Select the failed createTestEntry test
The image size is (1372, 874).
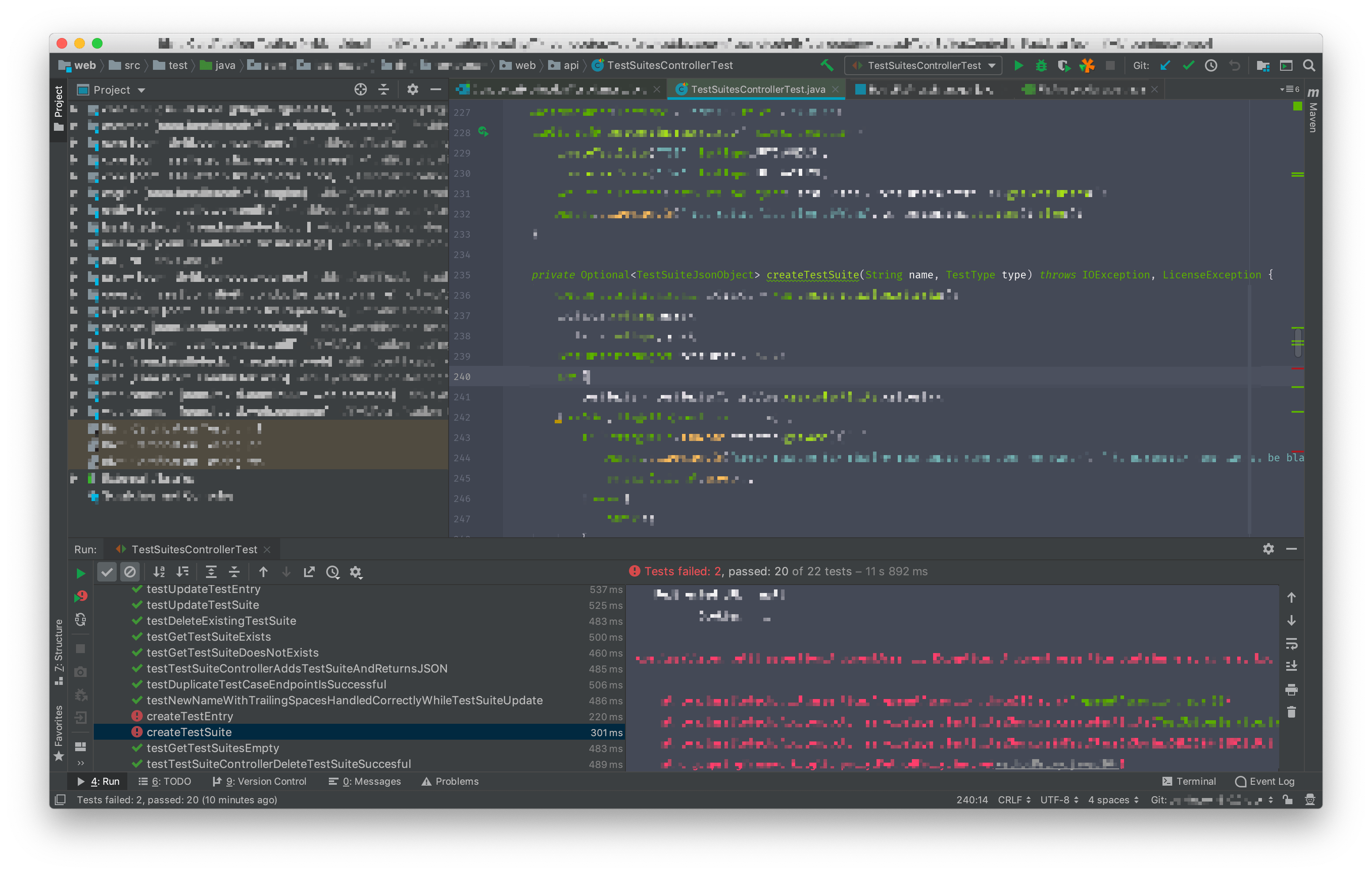click(x=190, y=716)
